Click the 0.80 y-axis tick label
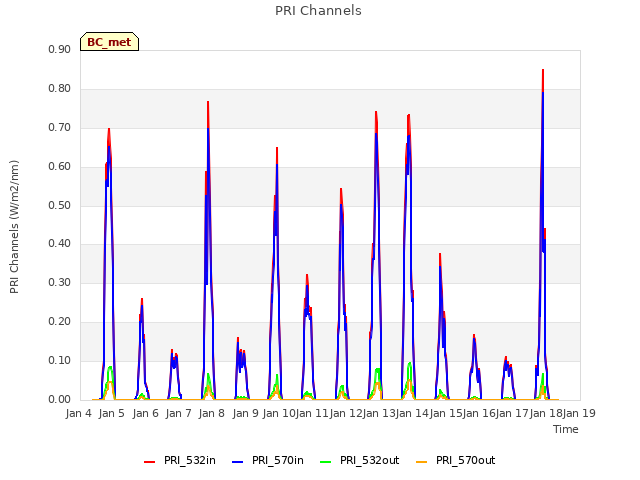This screenshot has height=480, width=640. tap(60, 89)
